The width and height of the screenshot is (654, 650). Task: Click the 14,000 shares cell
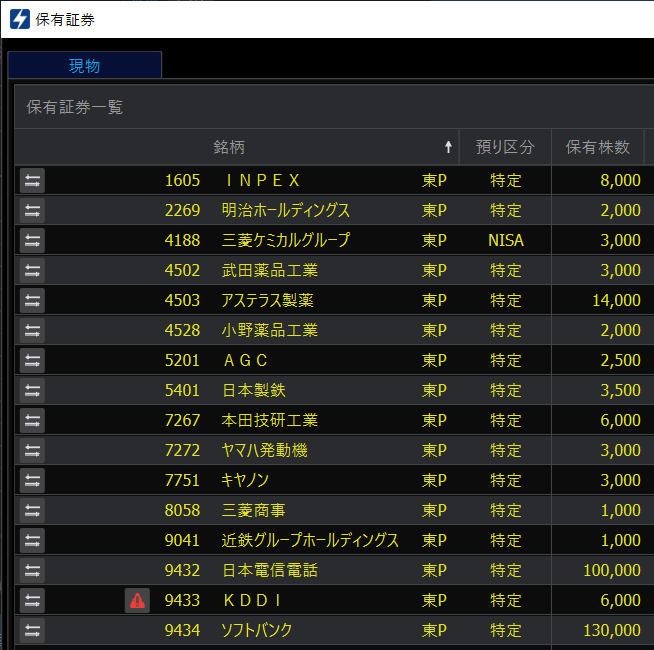click(616, 301)
